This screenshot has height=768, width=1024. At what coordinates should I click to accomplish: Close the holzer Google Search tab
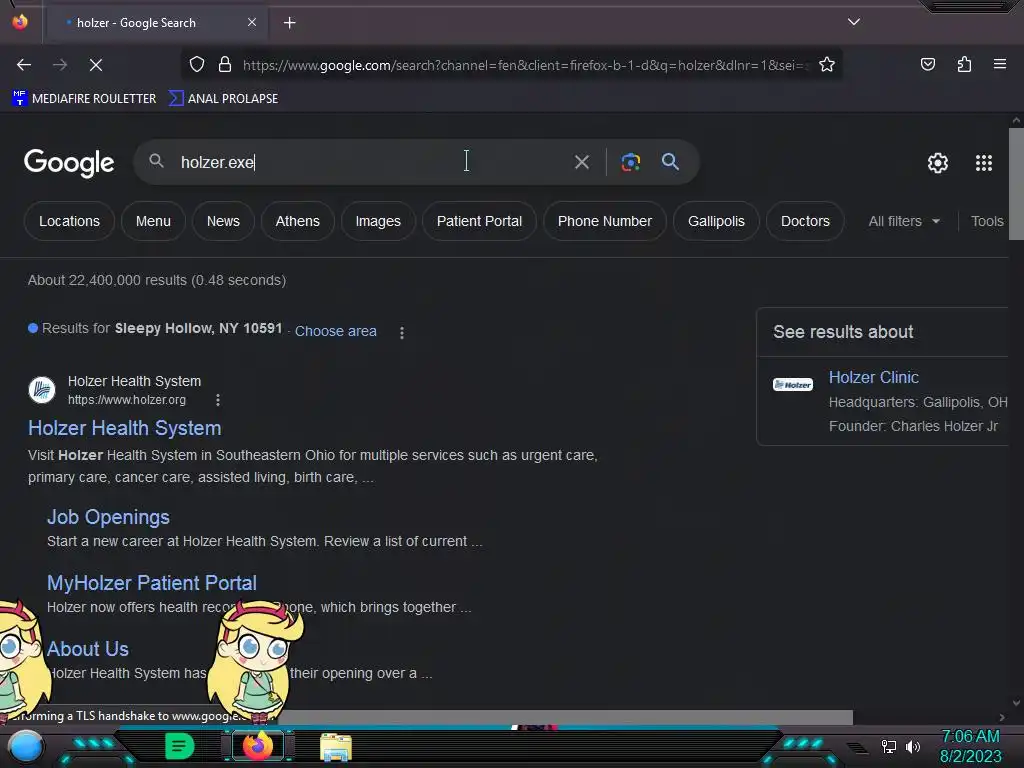(x=252, y=22)
